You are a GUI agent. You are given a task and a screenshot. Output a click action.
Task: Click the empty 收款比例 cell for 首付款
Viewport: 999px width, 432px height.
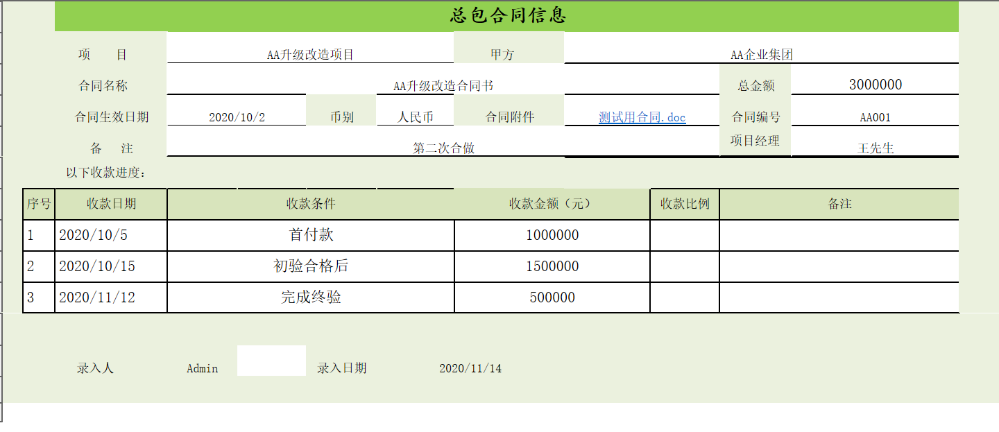click(685, 235)
